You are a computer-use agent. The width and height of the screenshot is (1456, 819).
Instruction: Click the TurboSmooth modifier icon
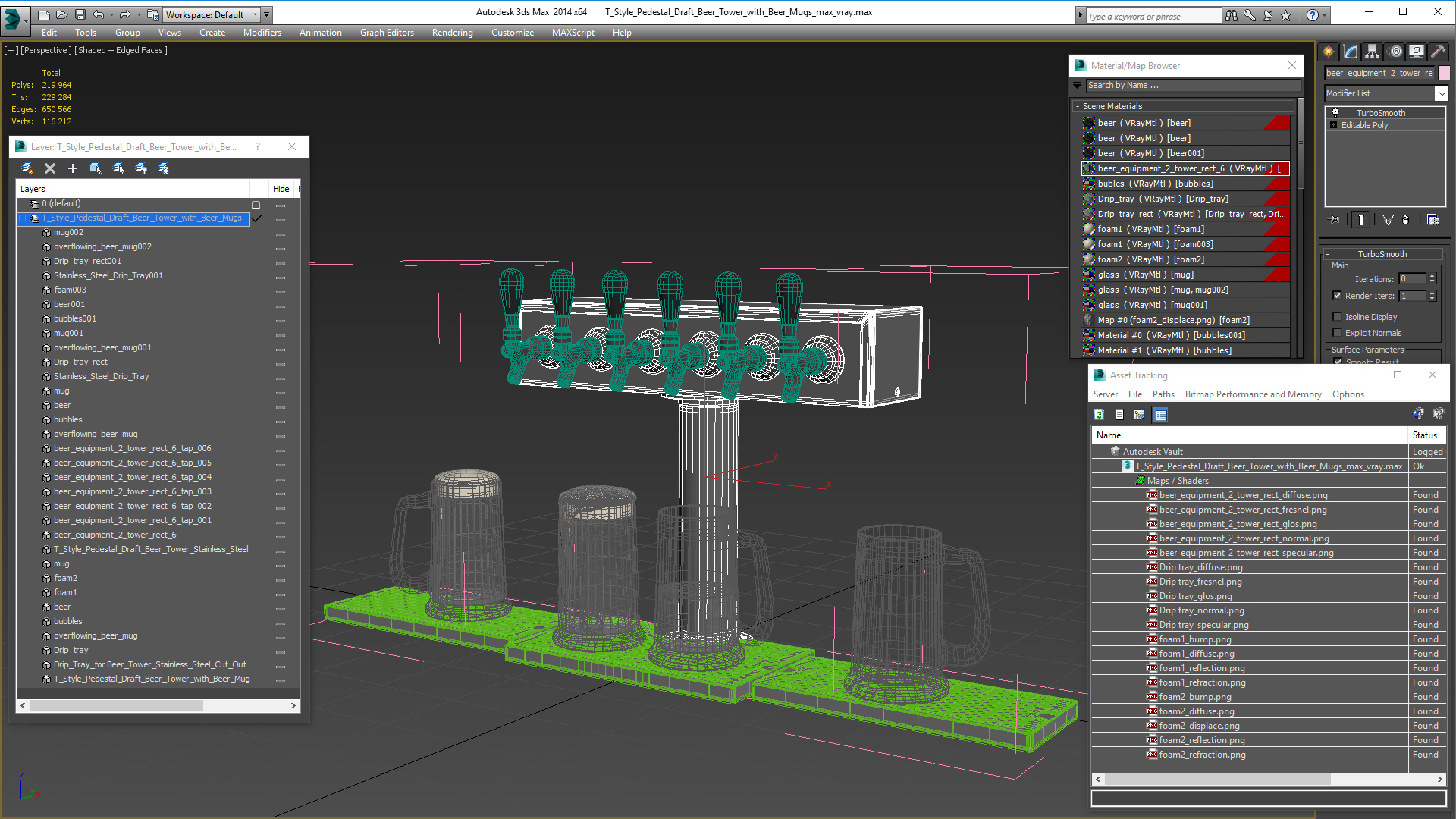[1338, 112]
